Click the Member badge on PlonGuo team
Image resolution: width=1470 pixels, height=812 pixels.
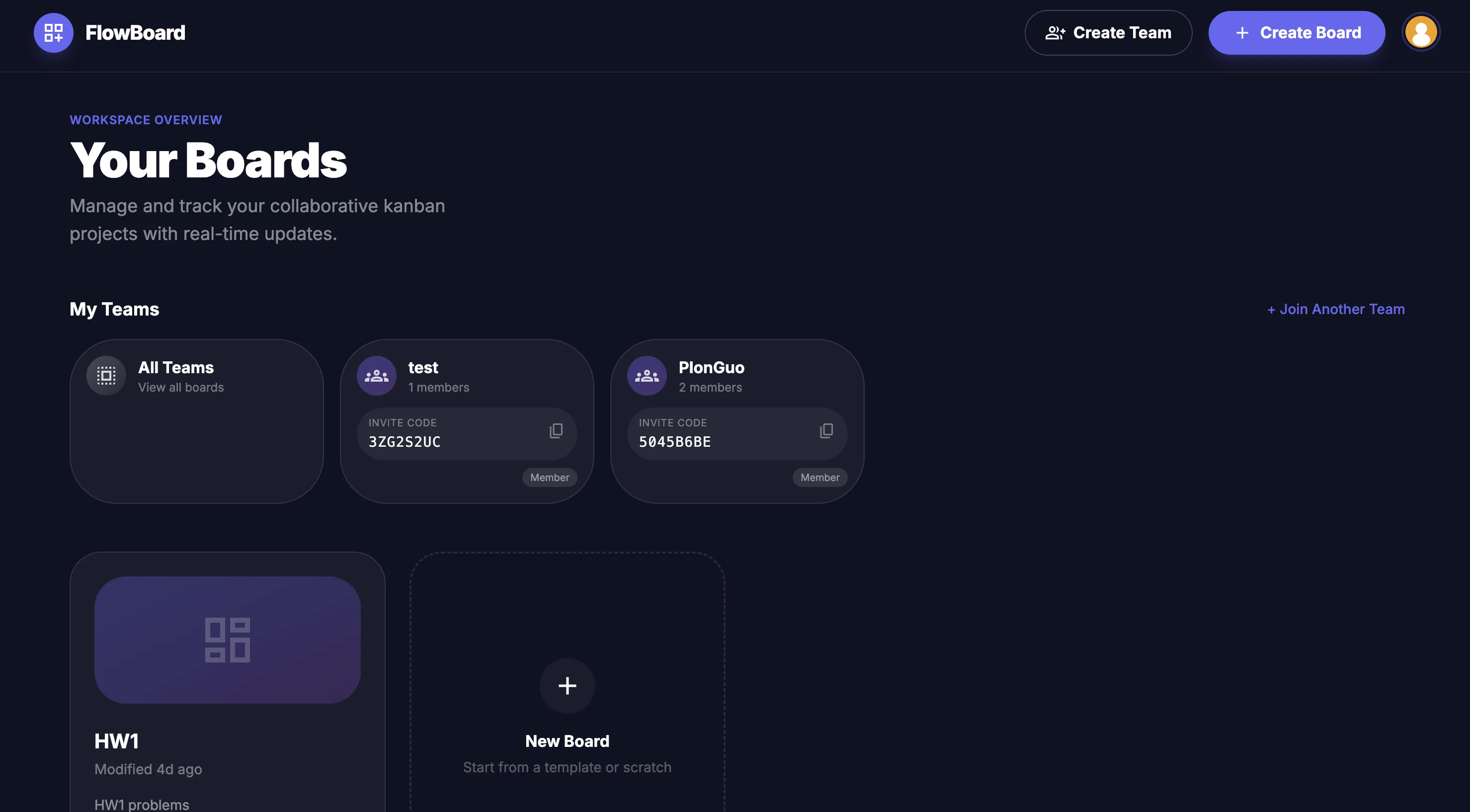[820, 478]
